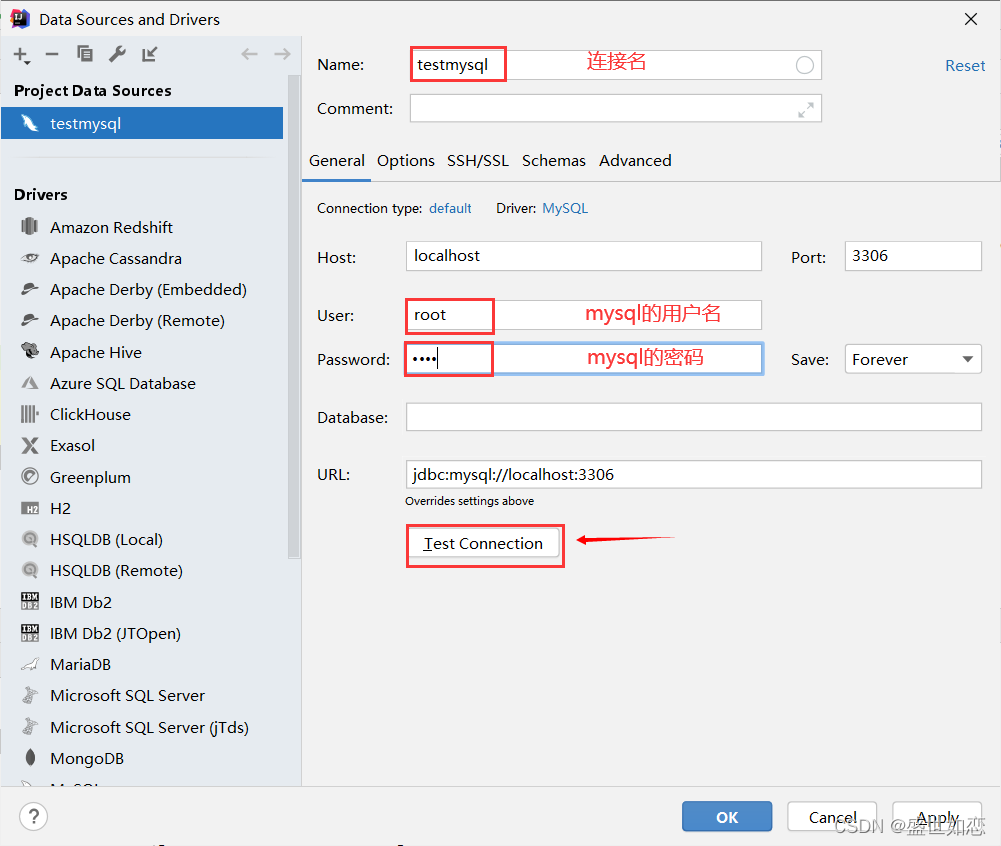Viewport: 1001px width, 846px height.
Task: Click the Port field showing 3306
Action: 913,256
